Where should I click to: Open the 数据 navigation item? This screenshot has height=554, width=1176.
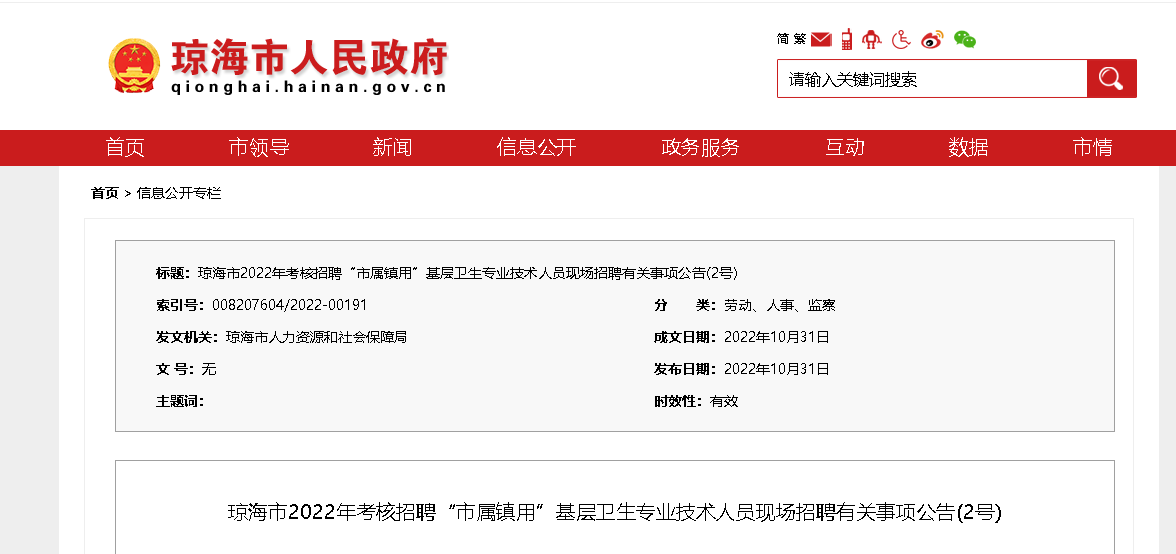pos(968,148)
